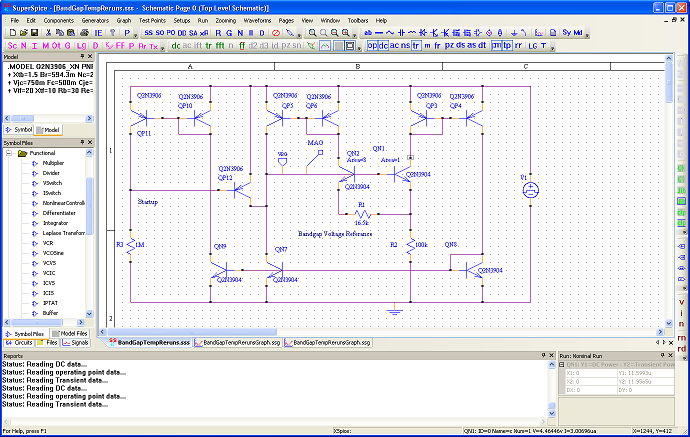Open the Generators menu
The image size is (690, 437).
coord(95,20)
